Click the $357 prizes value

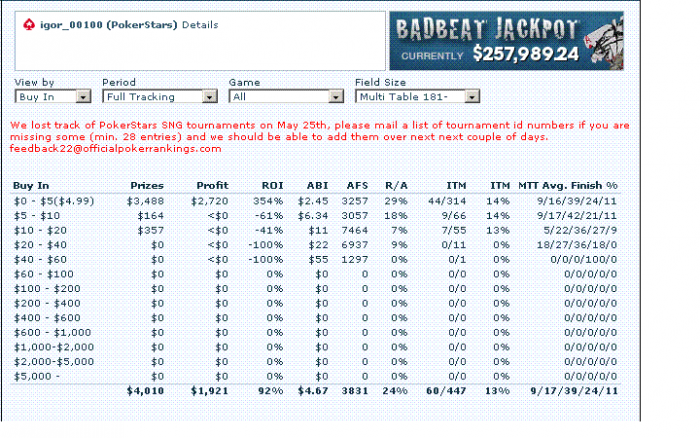pyautogui.click(x=151, y=231)
